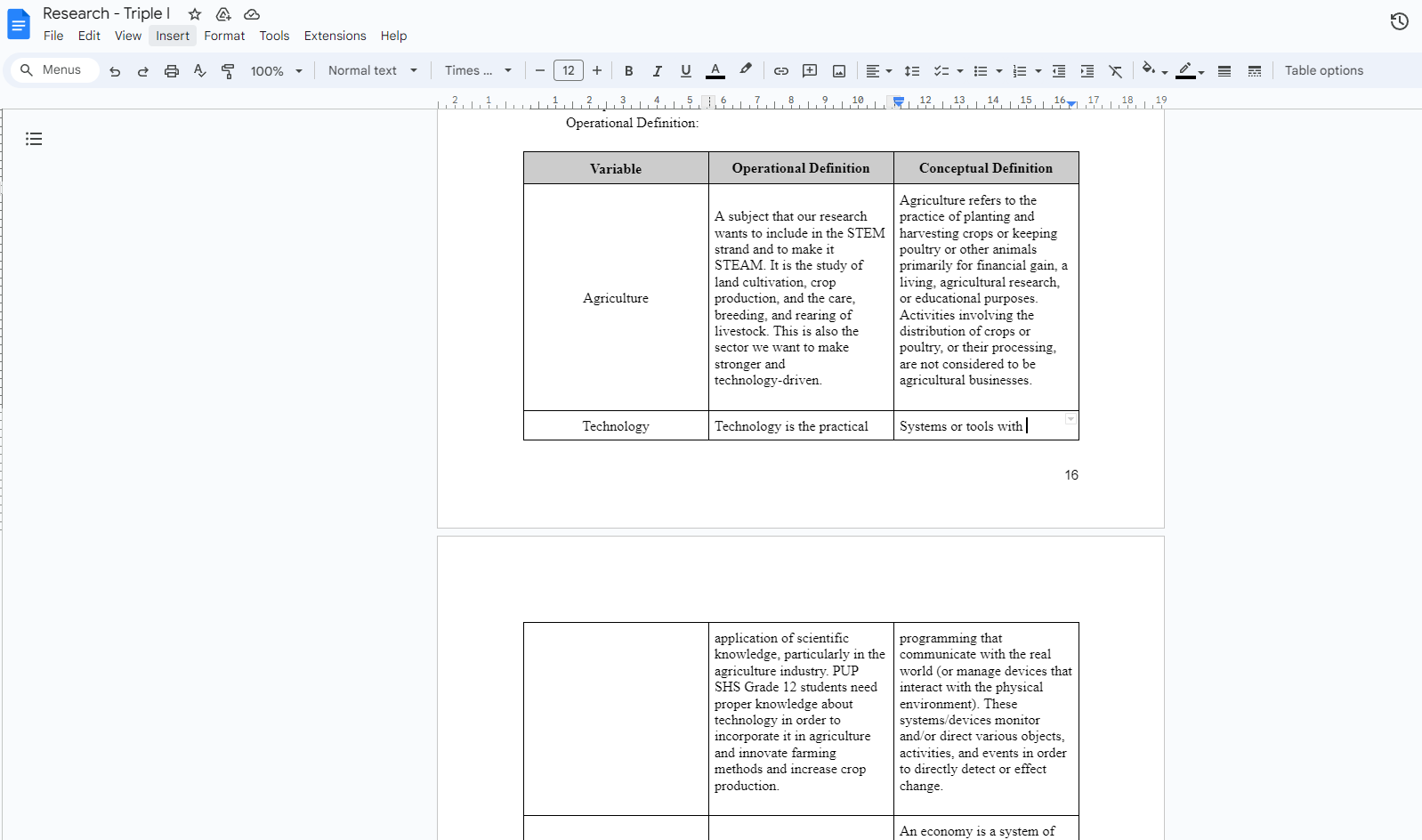Click the 'Technology is the practical' cell
This screenshot has width=1422, height=840.
801,426
